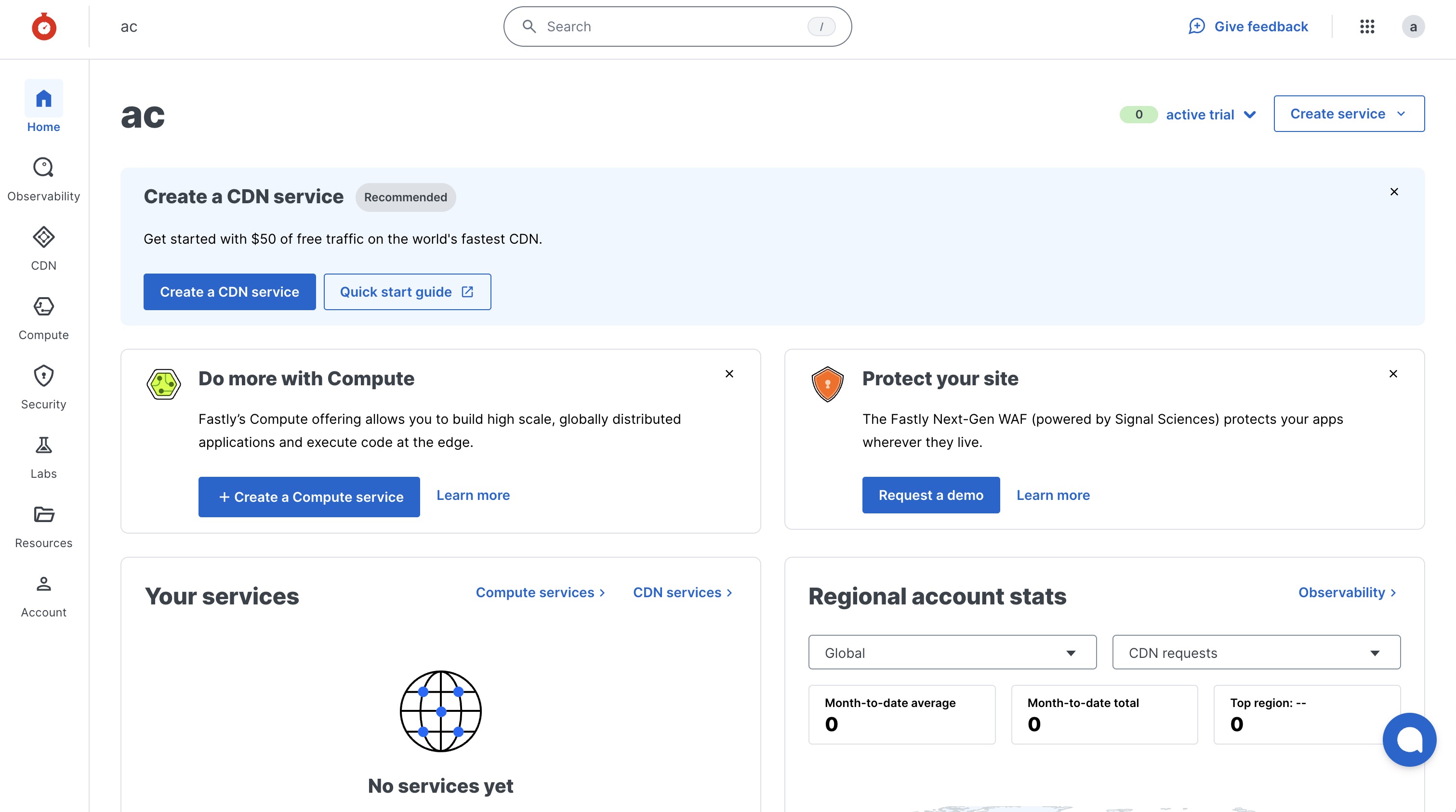Focus the Search field
1456x812 pixels.
point(676,26)
